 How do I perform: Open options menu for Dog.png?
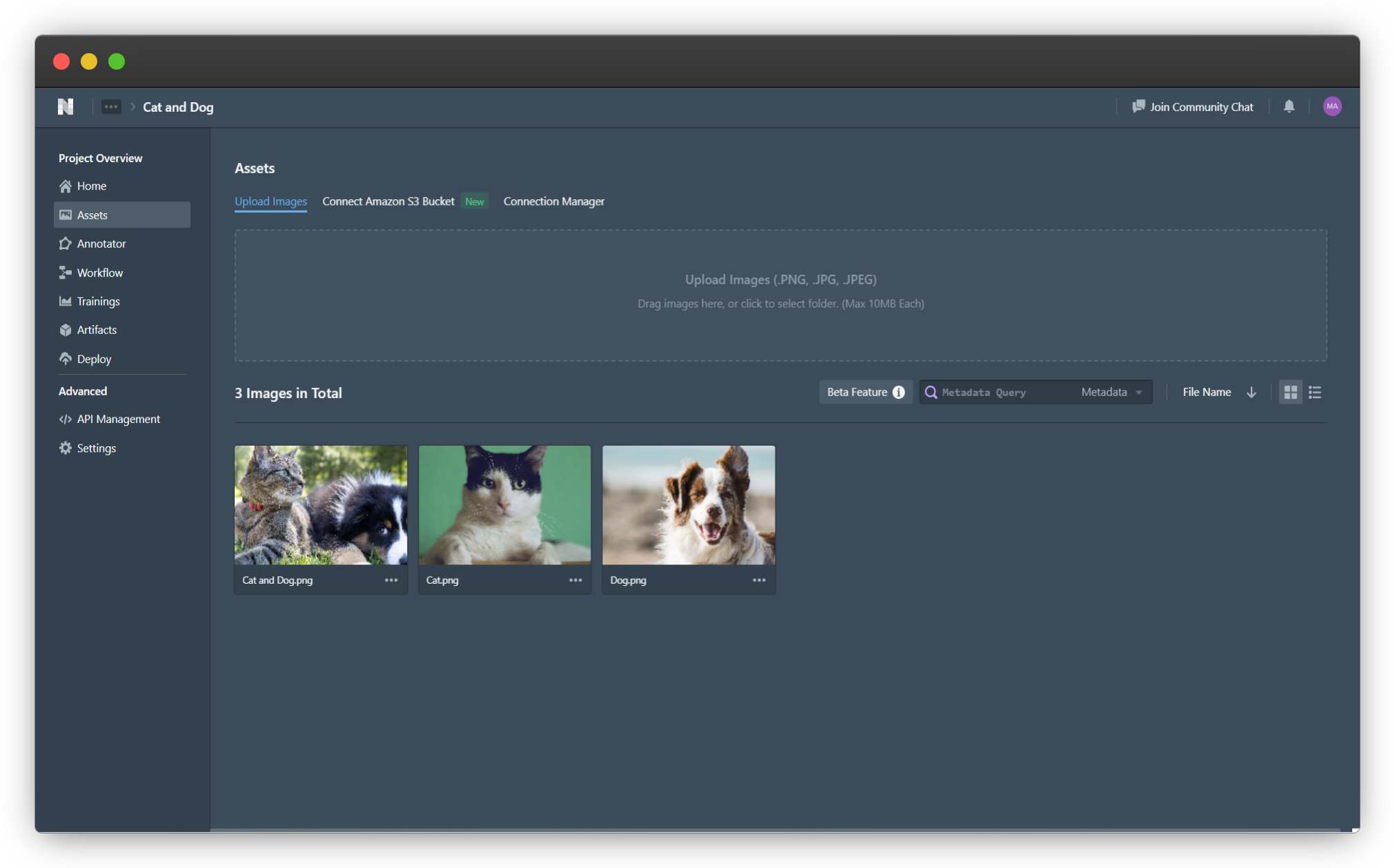pos(759,580)
